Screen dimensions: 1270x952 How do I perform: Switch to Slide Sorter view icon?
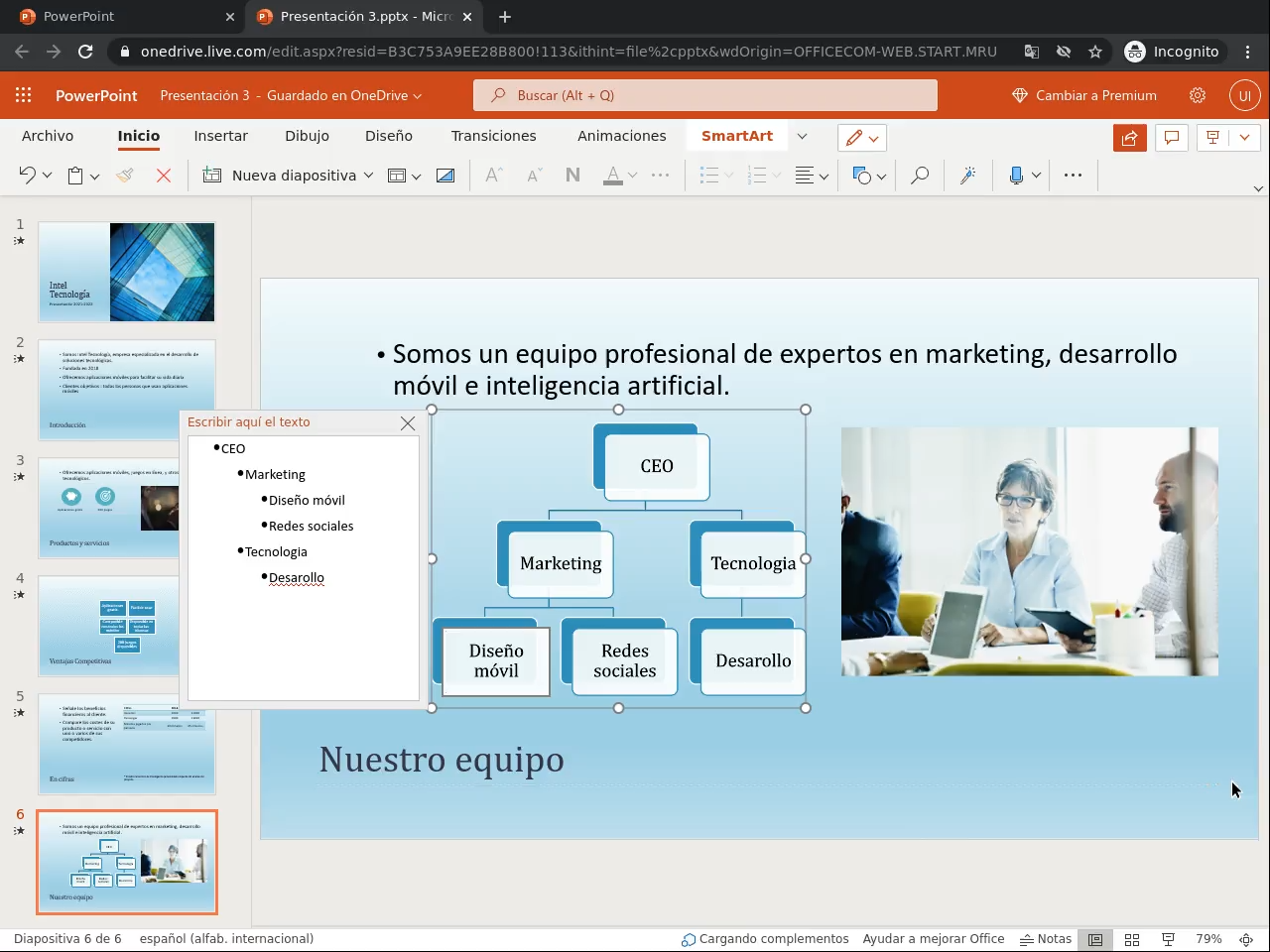1132,939
